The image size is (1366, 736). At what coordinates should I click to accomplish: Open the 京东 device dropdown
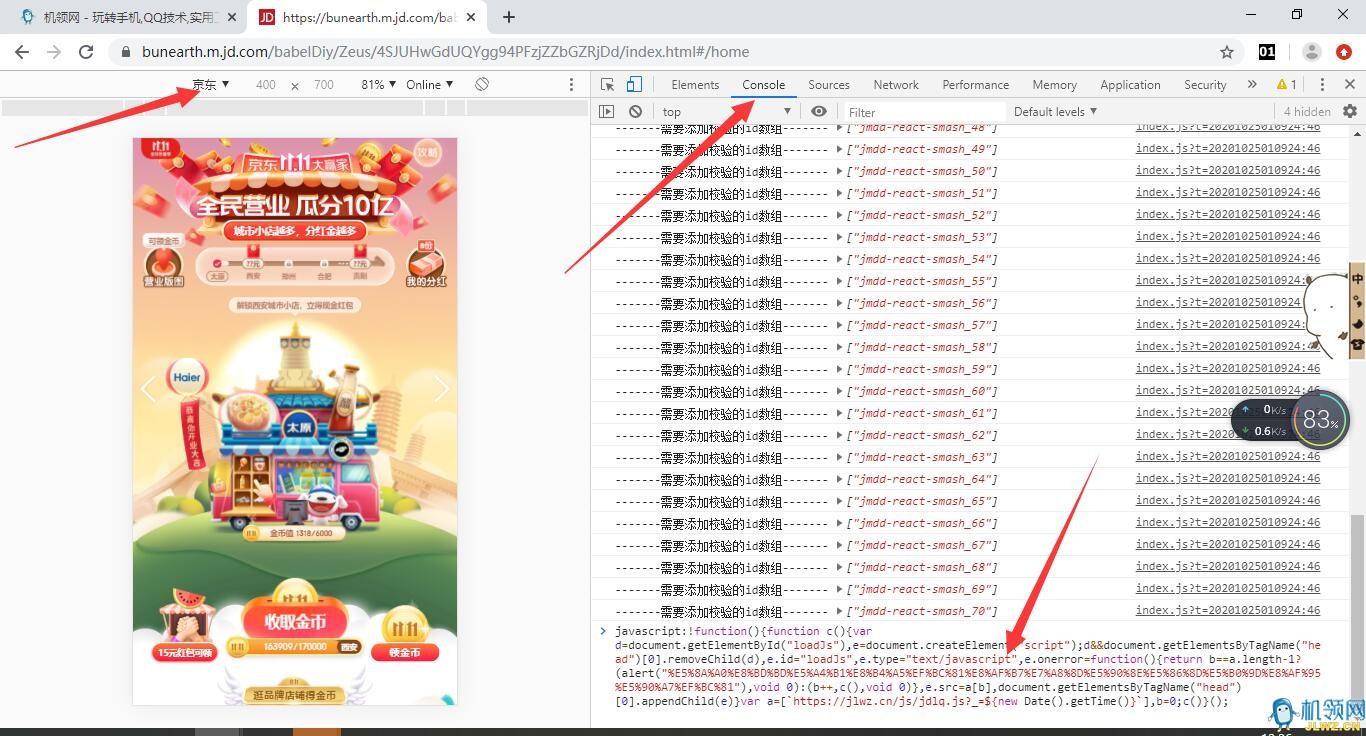tap(211, 85)
